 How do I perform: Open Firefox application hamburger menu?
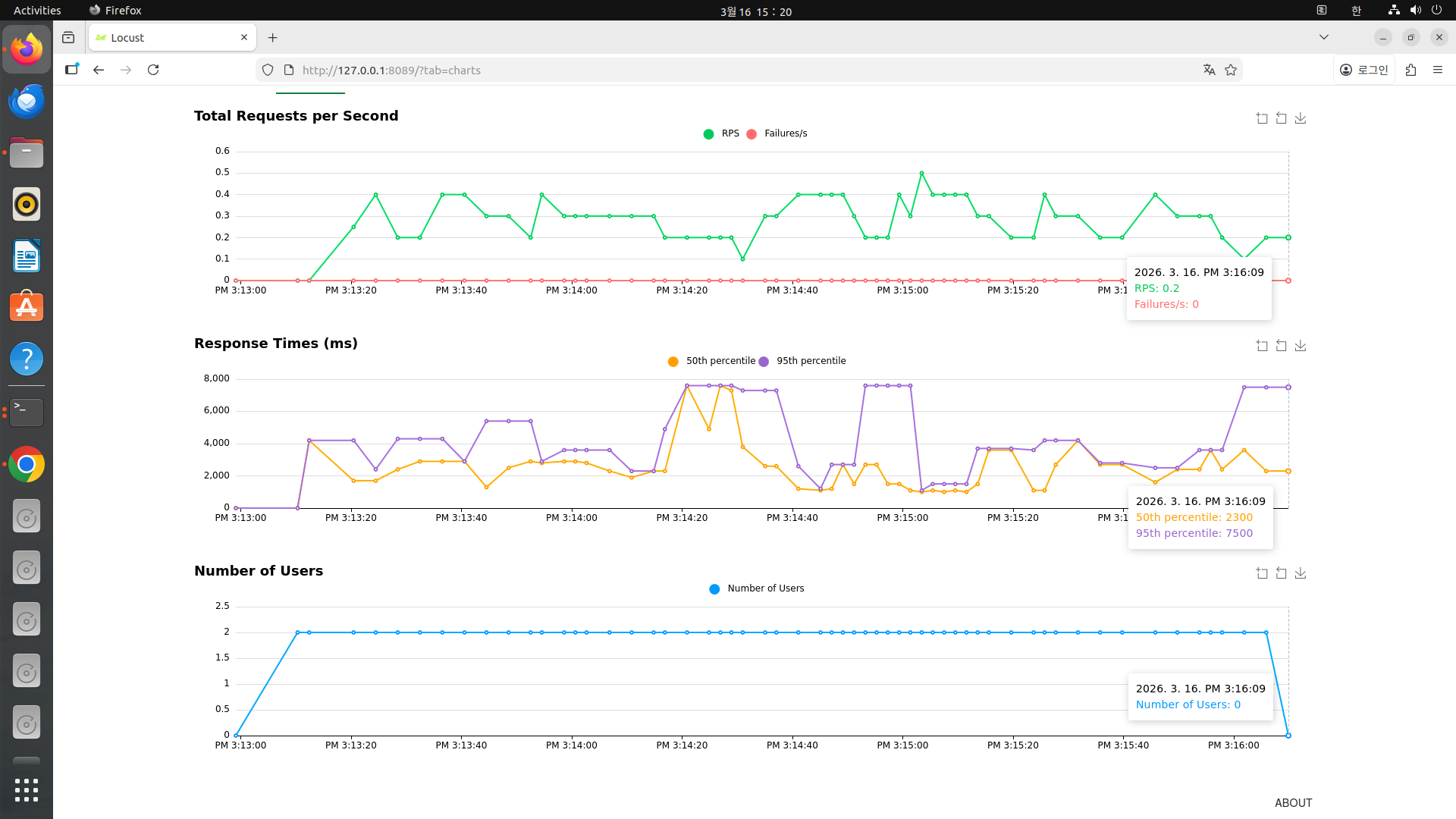pos(1438,70)
